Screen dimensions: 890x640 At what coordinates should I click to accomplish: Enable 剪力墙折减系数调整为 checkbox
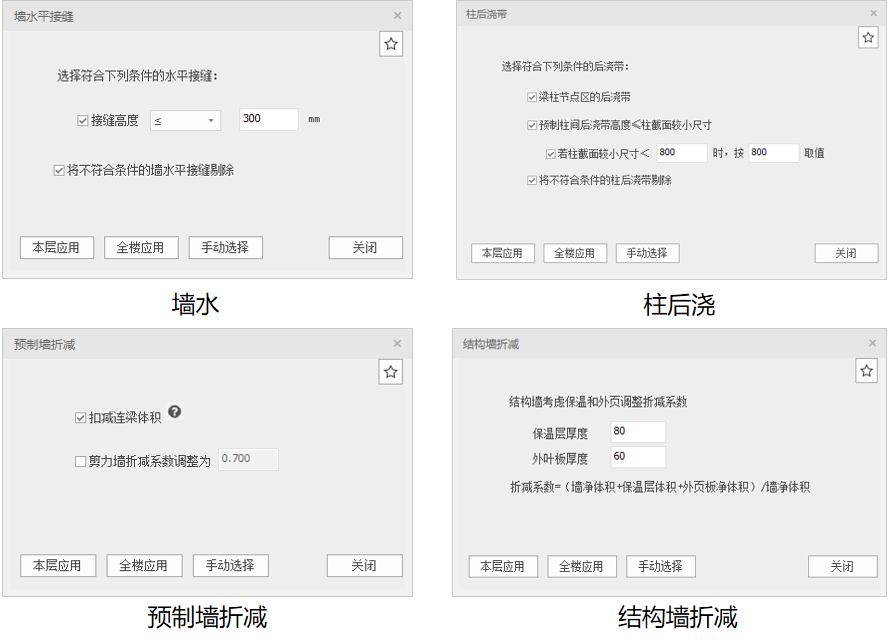(80, 462)
